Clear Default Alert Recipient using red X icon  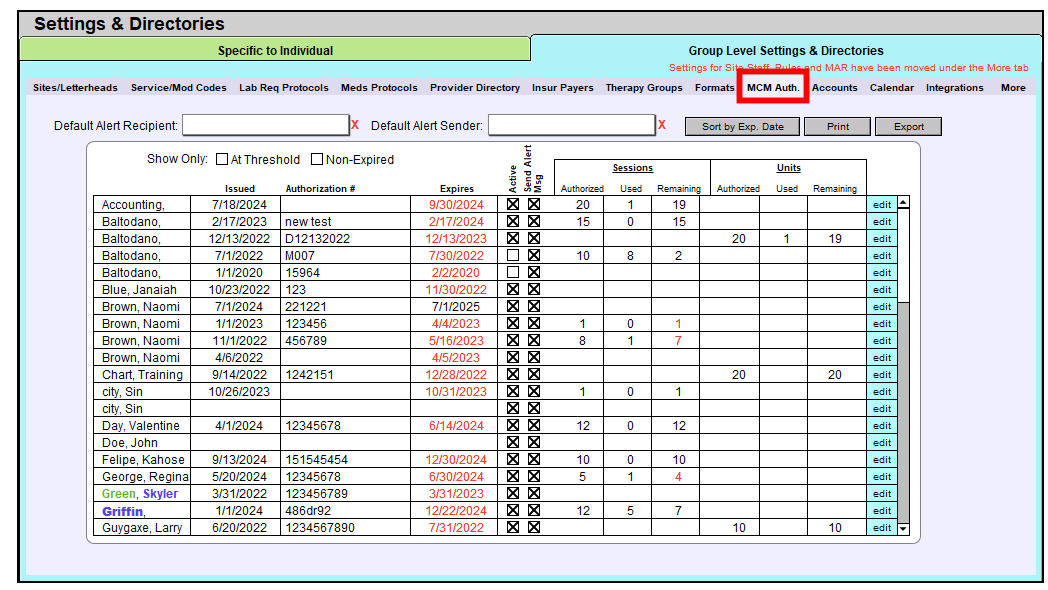tap(355, 125)
